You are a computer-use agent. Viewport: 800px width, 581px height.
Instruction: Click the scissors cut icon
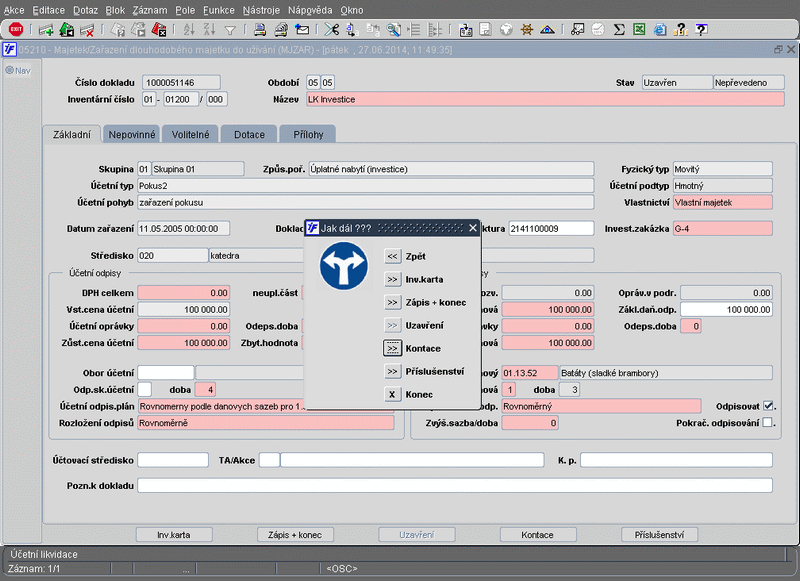click(x=331, y=30)
